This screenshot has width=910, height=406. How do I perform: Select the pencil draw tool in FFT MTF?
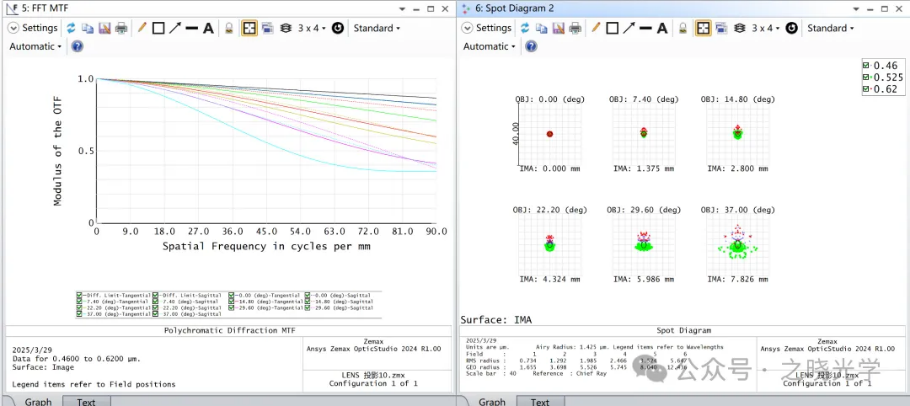(141, 28)
